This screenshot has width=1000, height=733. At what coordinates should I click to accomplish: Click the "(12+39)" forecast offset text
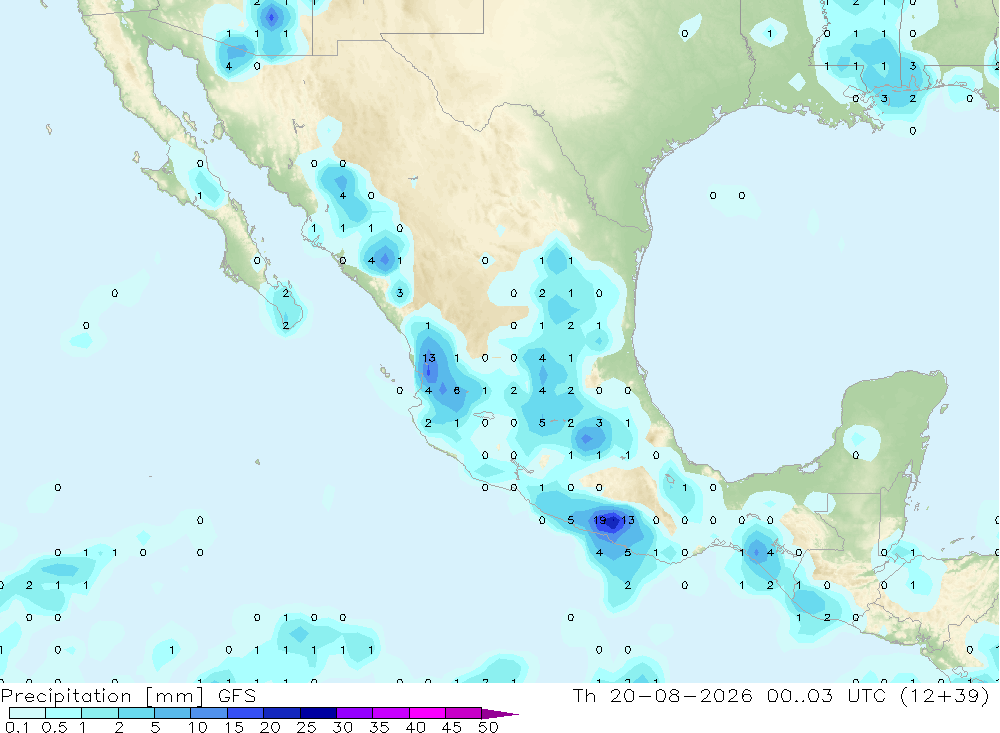point(945,695)
